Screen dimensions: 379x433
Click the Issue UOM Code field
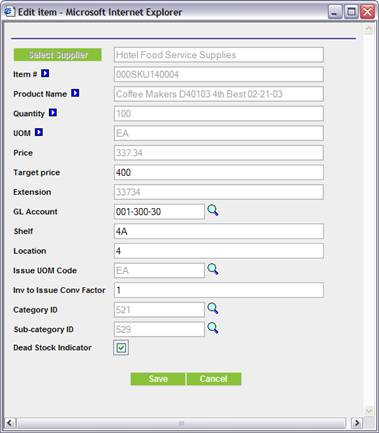point(159,270)
